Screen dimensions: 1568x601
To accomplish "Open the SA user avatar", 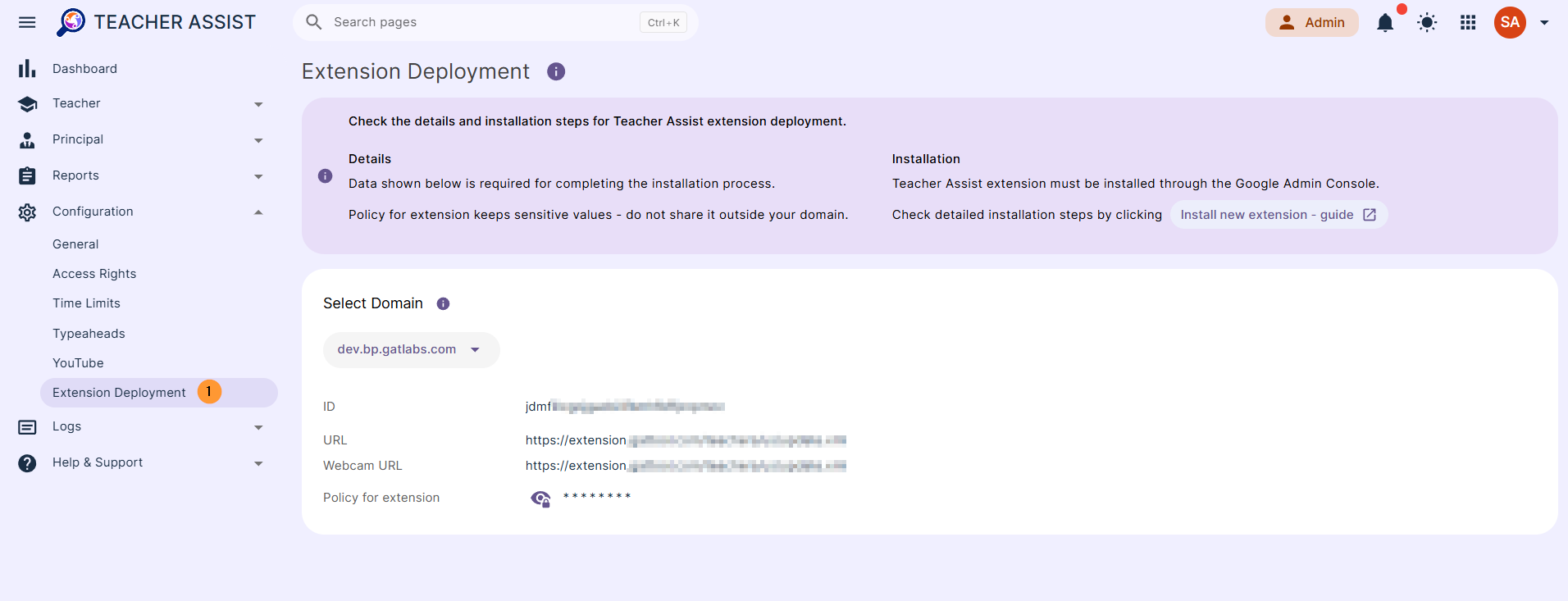I will [1510, 22].
